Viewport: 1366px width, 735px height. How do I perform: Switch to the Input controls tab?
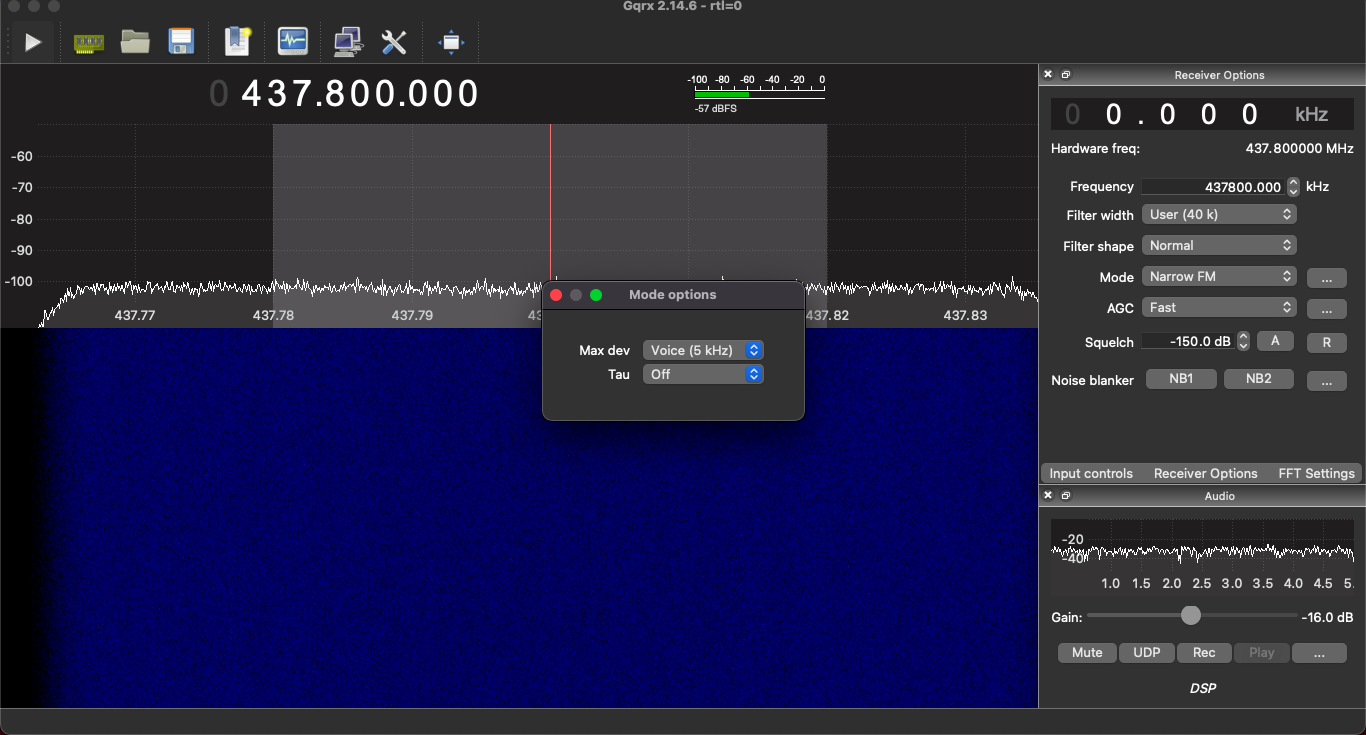(1091, 473)
